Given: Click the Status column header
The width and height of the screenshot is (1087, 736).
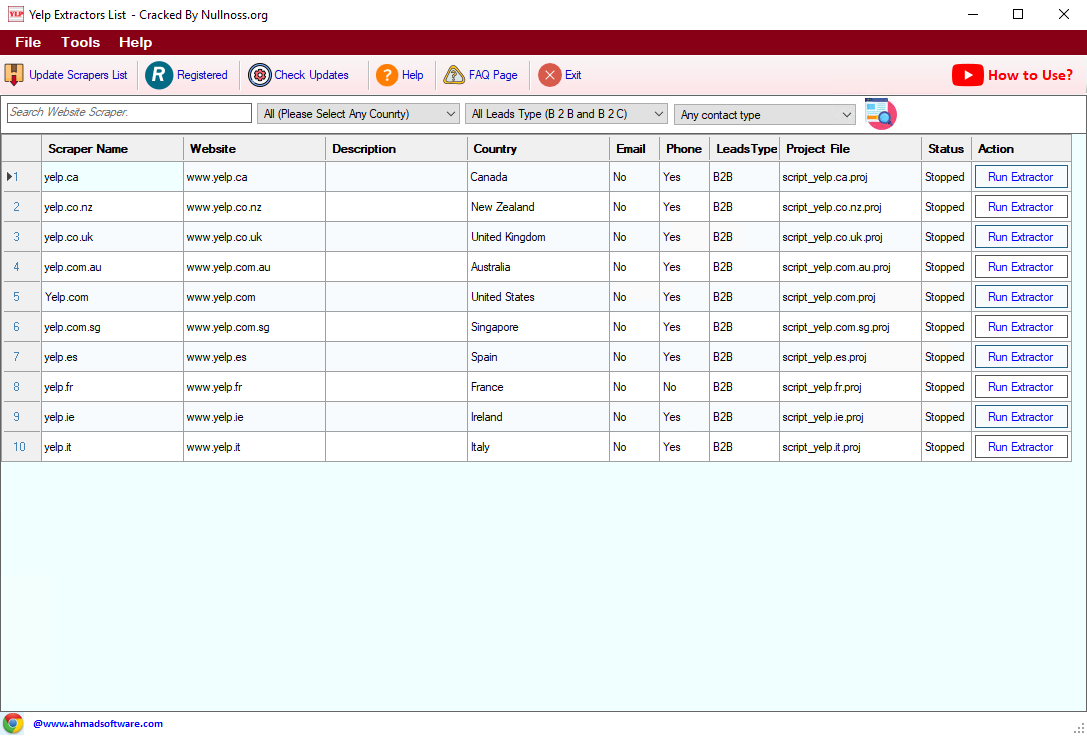Looking at the screenshot, I should pos(946,149).
